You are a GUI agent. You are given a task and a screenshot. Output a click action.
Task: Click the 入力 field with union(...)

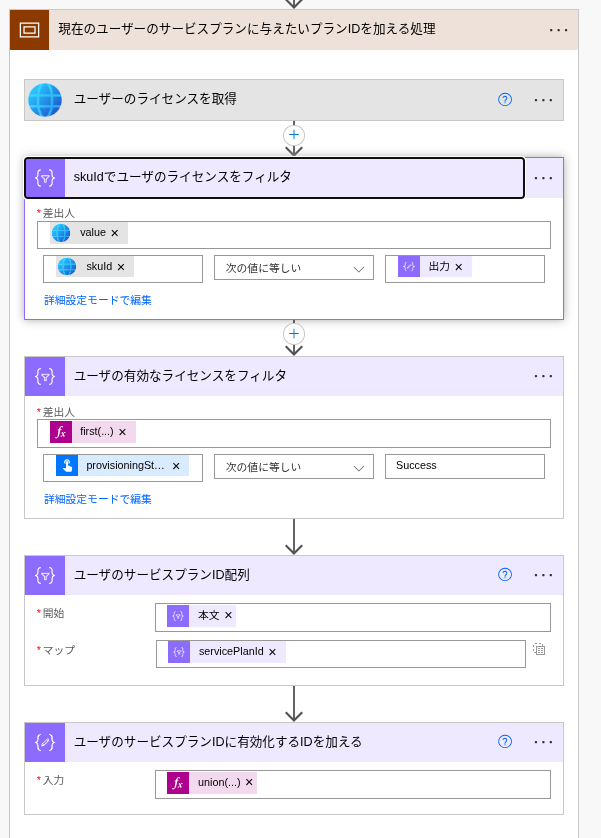click(x=353, y=785)
